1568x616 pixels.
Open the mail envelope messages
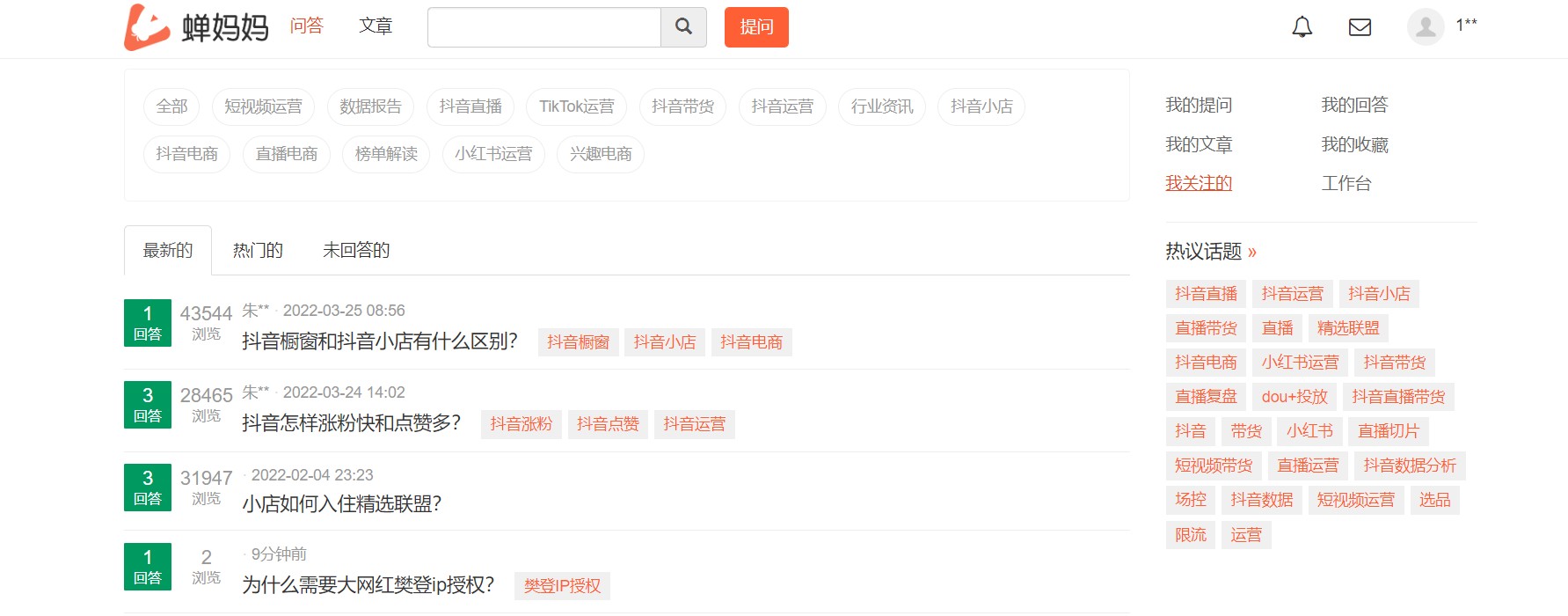1360,27
